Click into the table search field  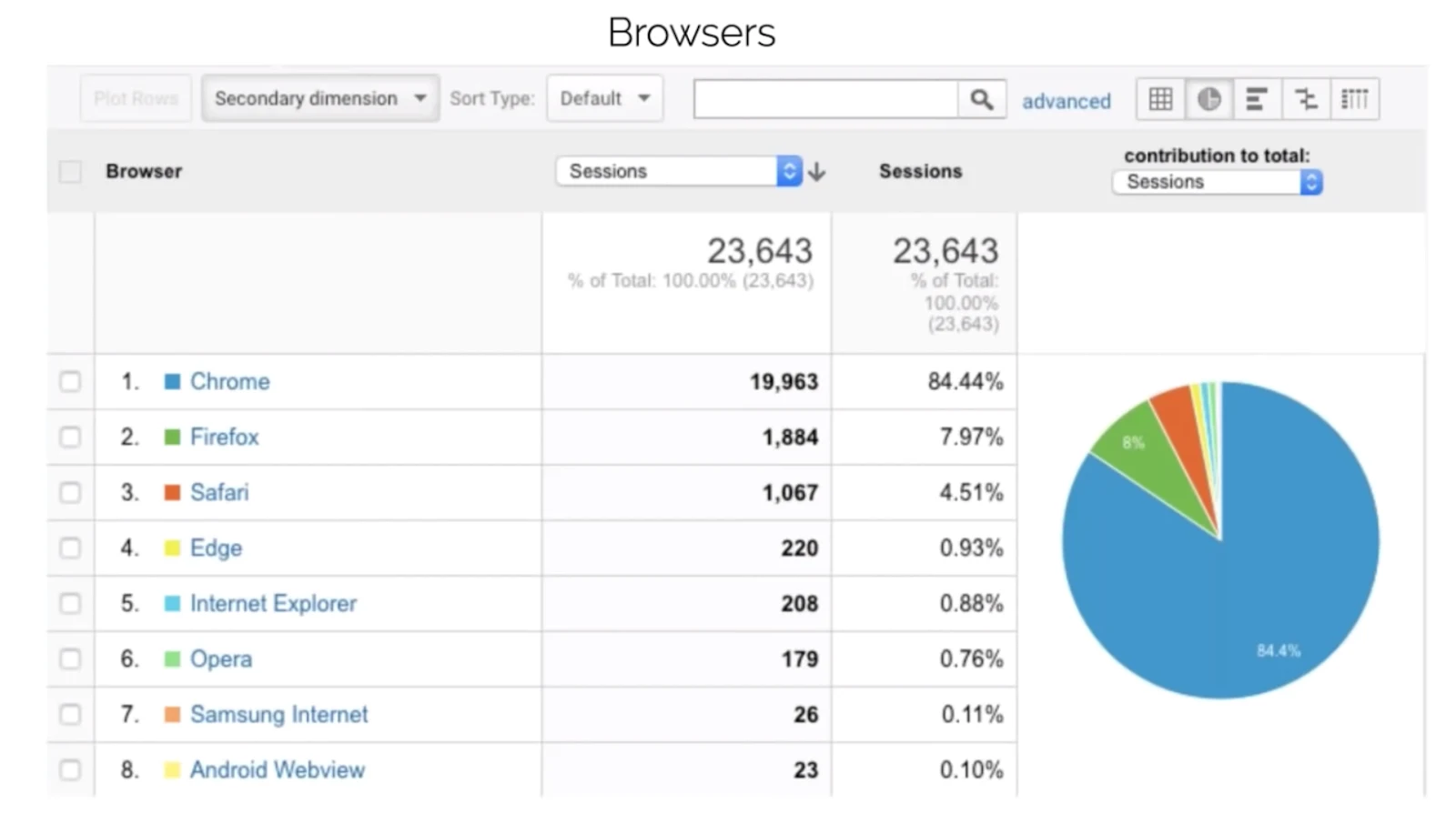825,99
